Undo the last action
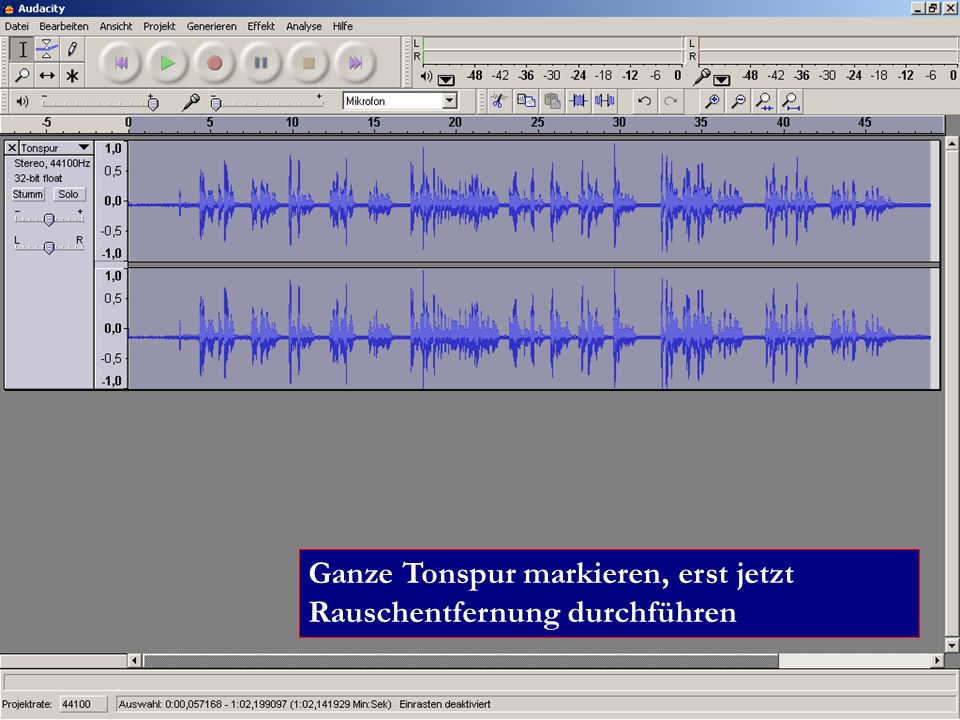The height and width of the screenshot is (720, 960). point(644,101)
